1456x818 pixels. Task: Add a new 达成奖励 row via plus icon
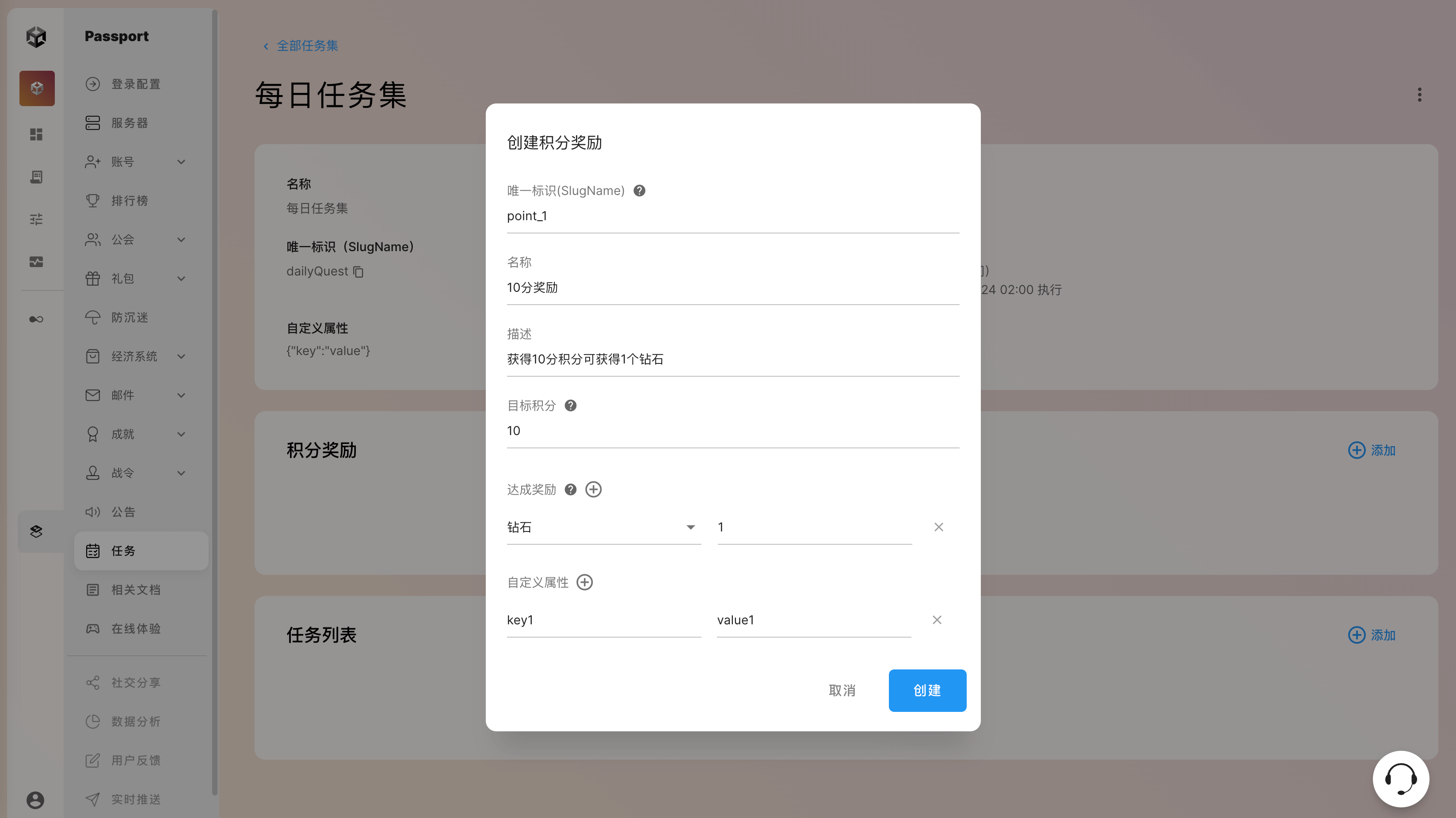593,489
